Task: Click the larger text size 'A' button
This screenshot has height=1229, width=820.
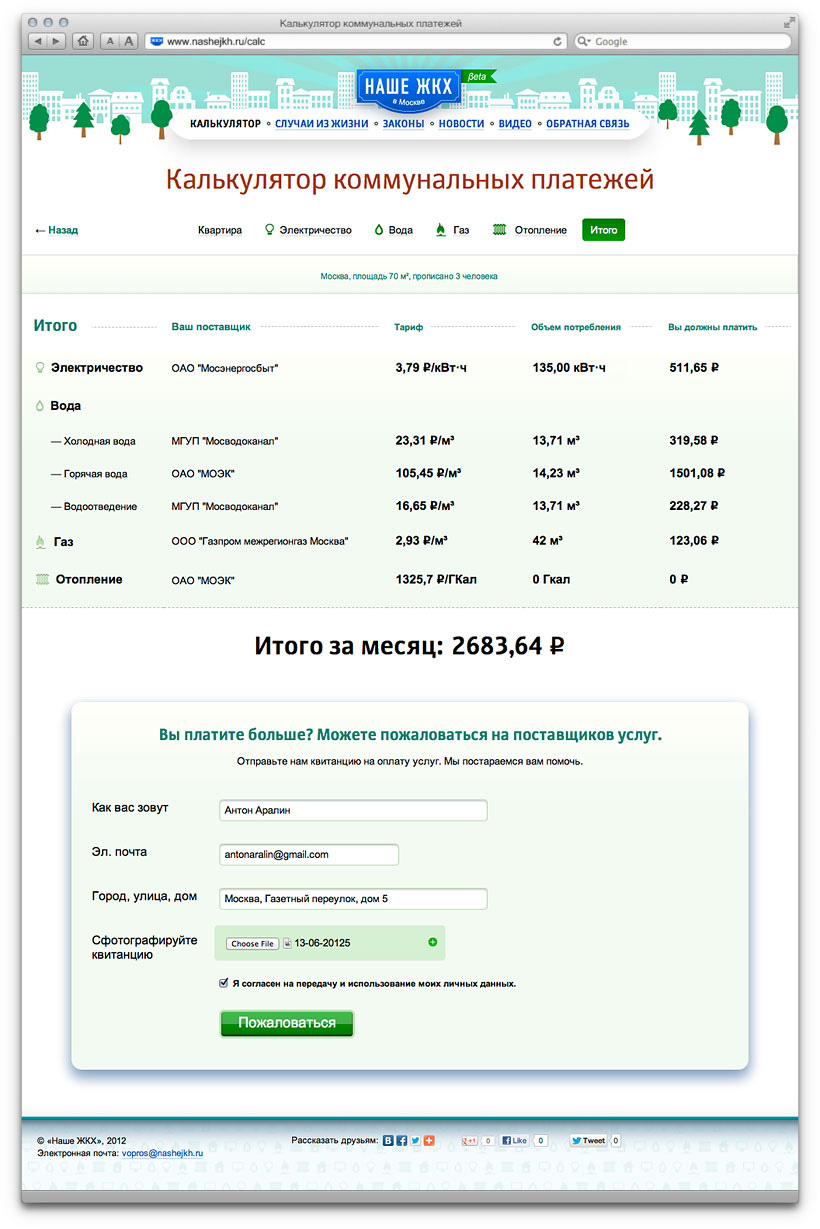Action: coord(130,41)
